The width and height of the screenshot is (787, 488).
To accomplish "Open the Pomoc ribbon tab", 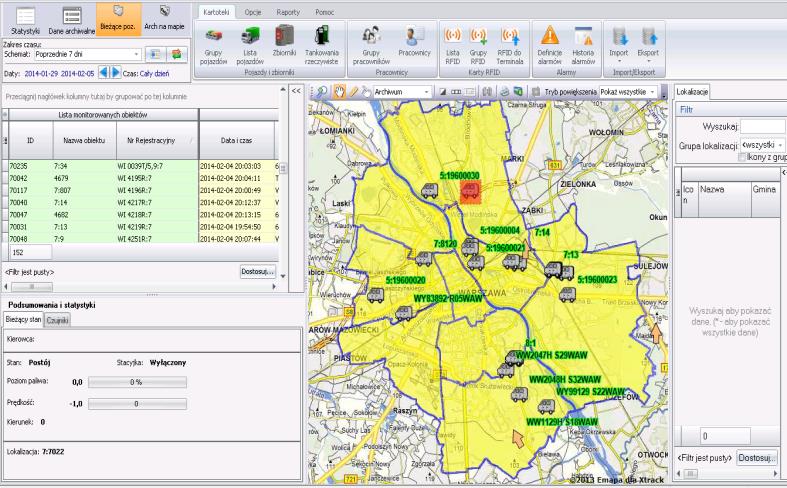I will [x=325, y=12].
